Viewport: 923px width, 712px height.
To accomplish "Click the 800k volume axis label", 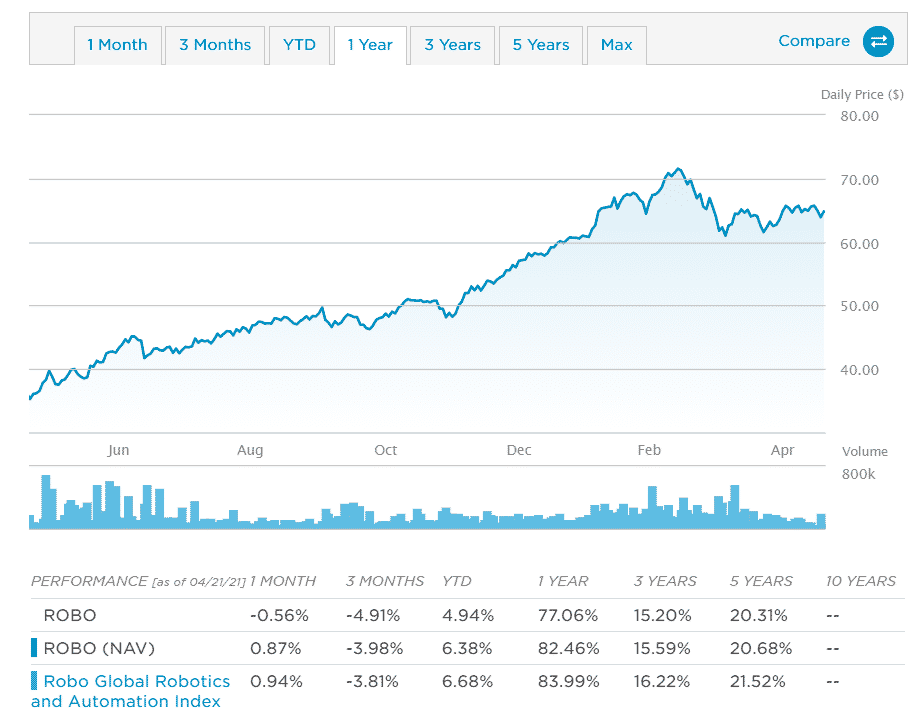I will (x=858, y=474).
